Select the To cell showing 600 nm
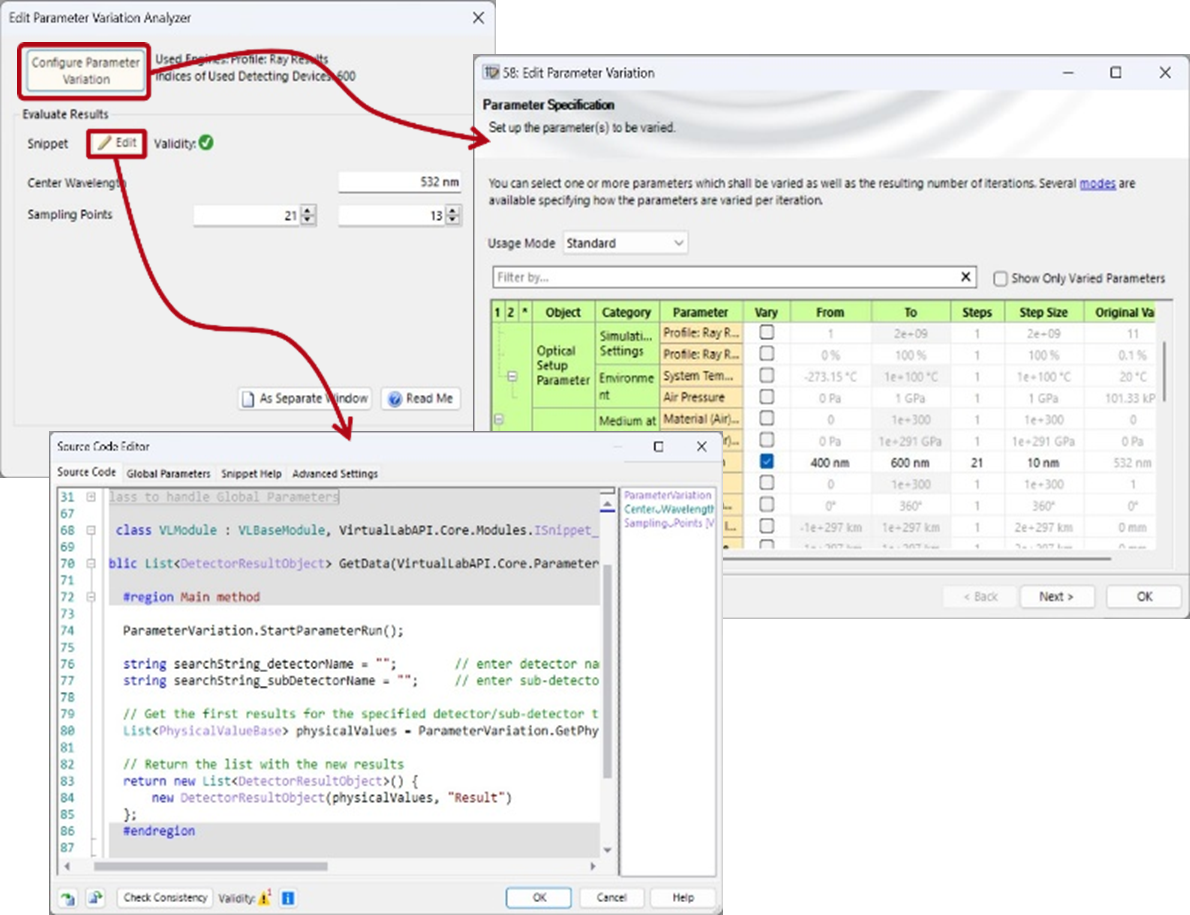The image size is (1190, 915). coord(910,462)
